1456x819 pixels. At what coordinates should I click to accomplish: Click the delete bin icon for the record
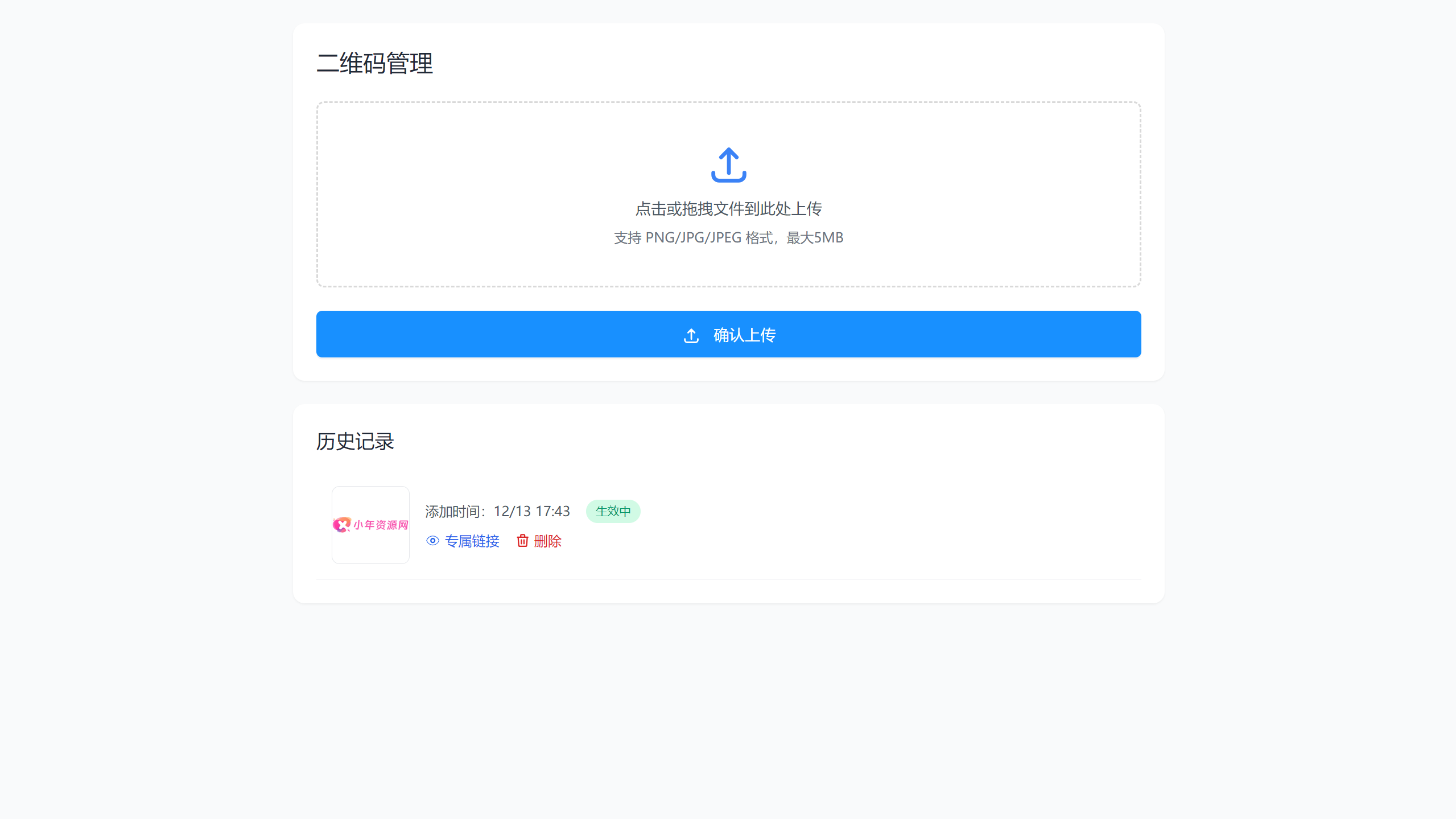pyautogui.click(x=522, y=541)
